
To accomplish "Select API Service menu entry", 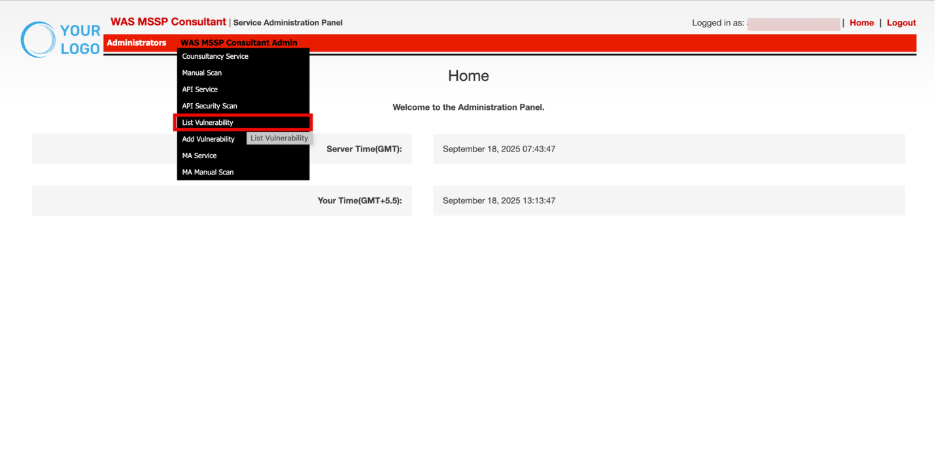I will (x=243, y=89).
